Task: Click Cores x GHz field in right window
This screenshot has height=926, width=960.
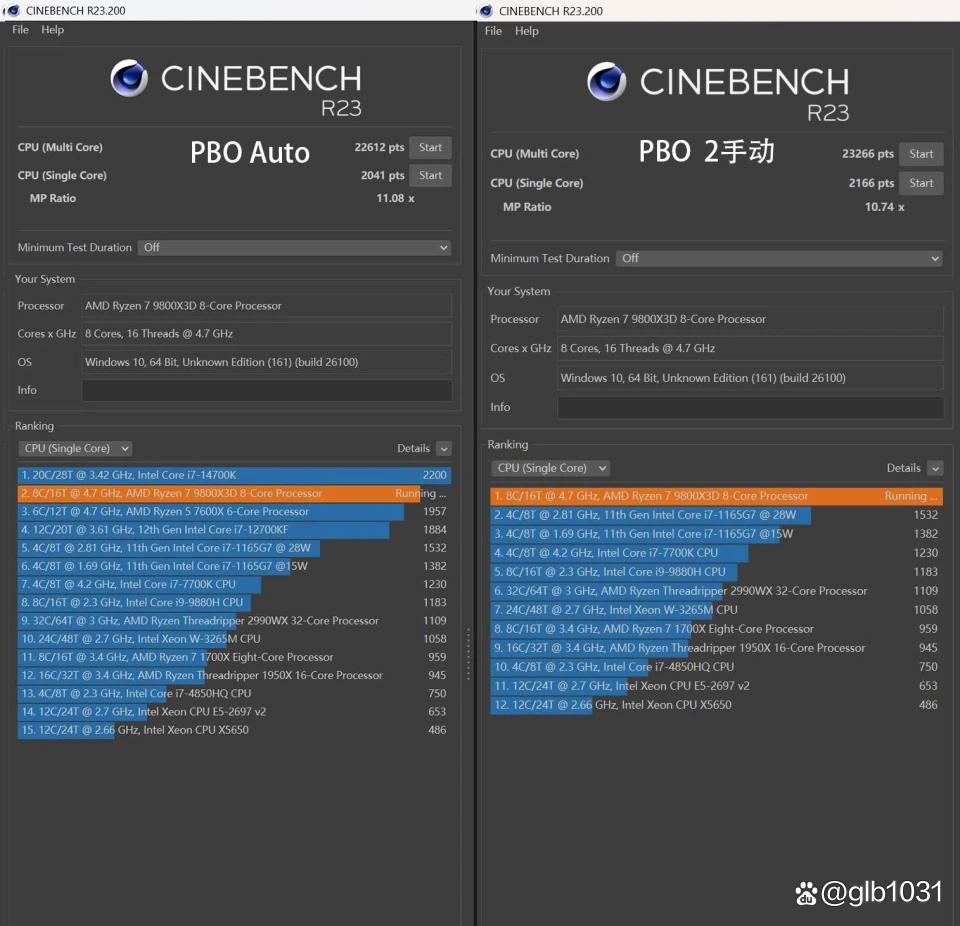Action: [x=751, y=348]
